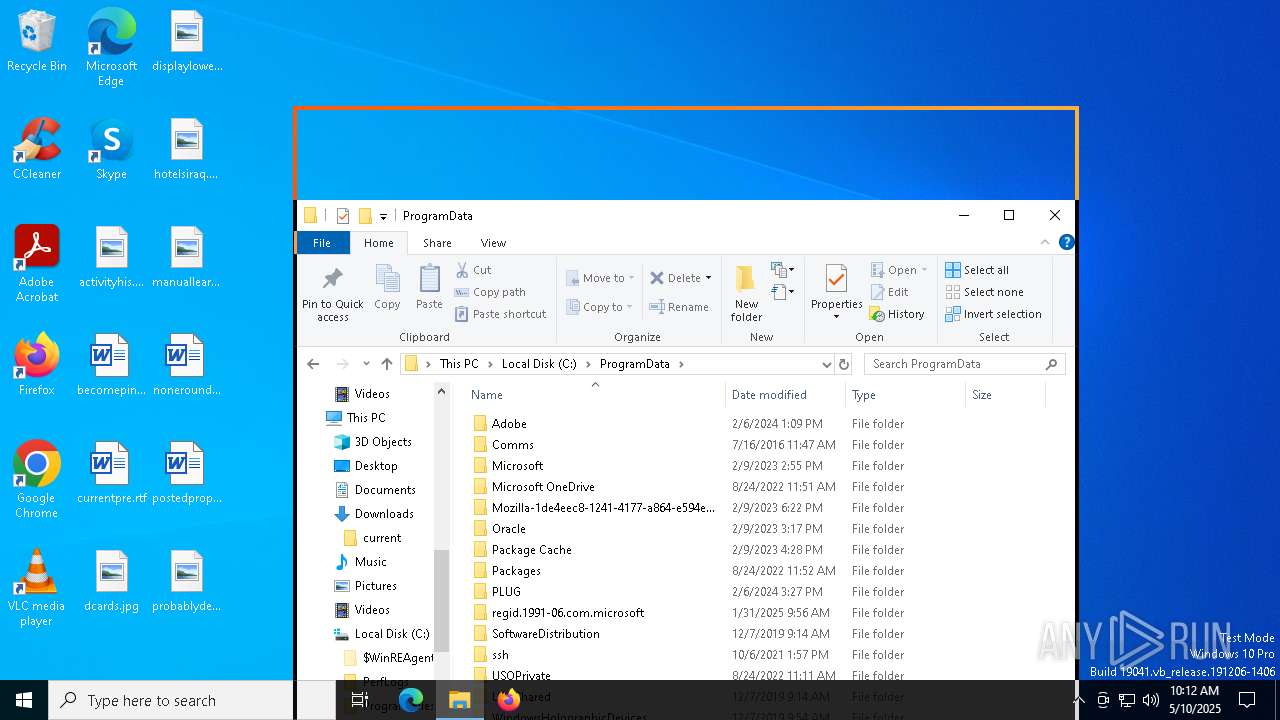This screenshot has width=1280, height=720.
Task: Select the SoftwareDistribution folder
Action: pos(545,634)
